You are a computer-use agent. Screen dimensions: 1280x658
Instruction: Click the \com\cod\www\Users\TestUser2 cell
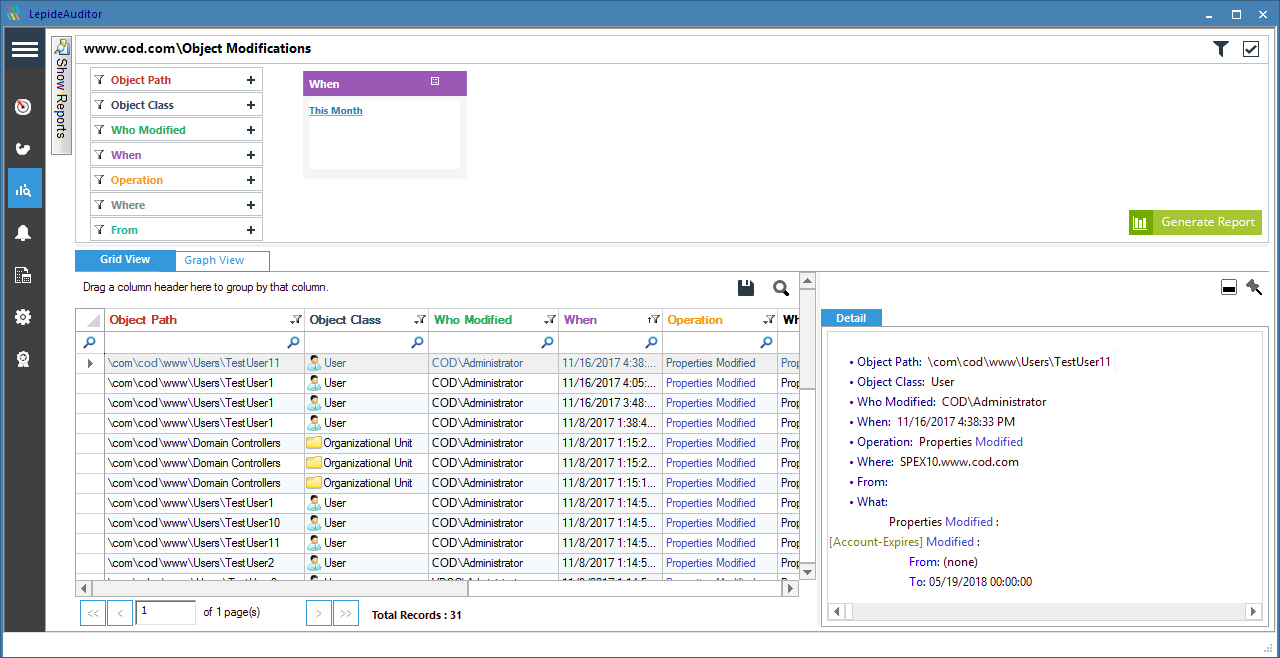tap(204, 563)
